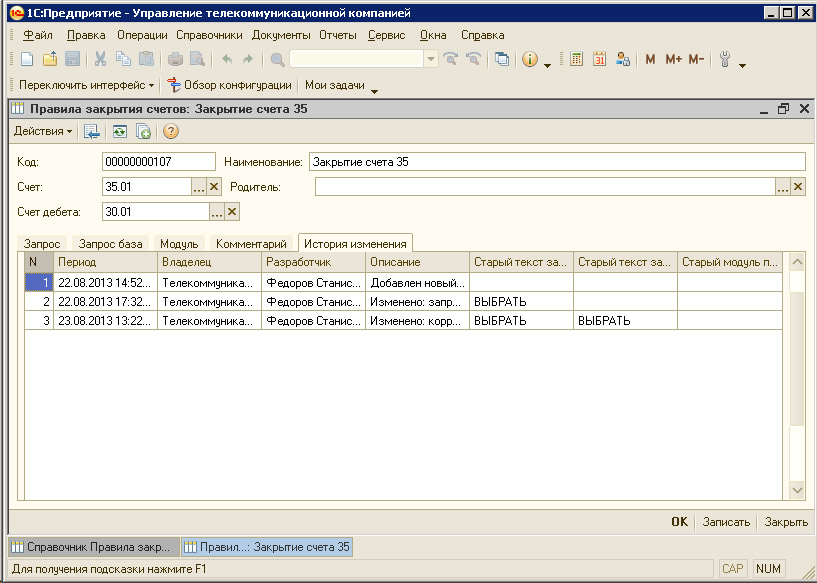
Task: Click the Undo arrow icon
Action: coord(227,59)
